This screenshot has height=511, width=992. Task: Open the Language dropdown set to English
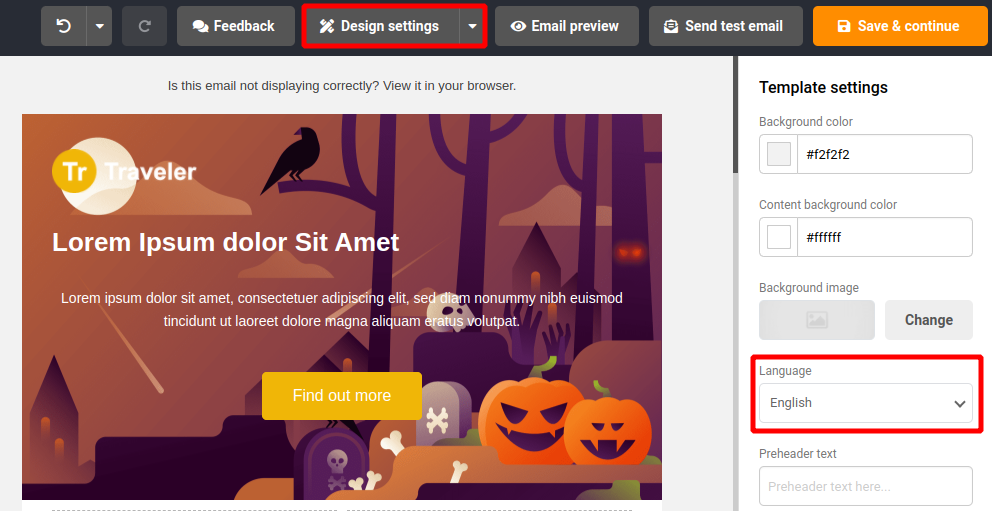[x=865, y=403]
